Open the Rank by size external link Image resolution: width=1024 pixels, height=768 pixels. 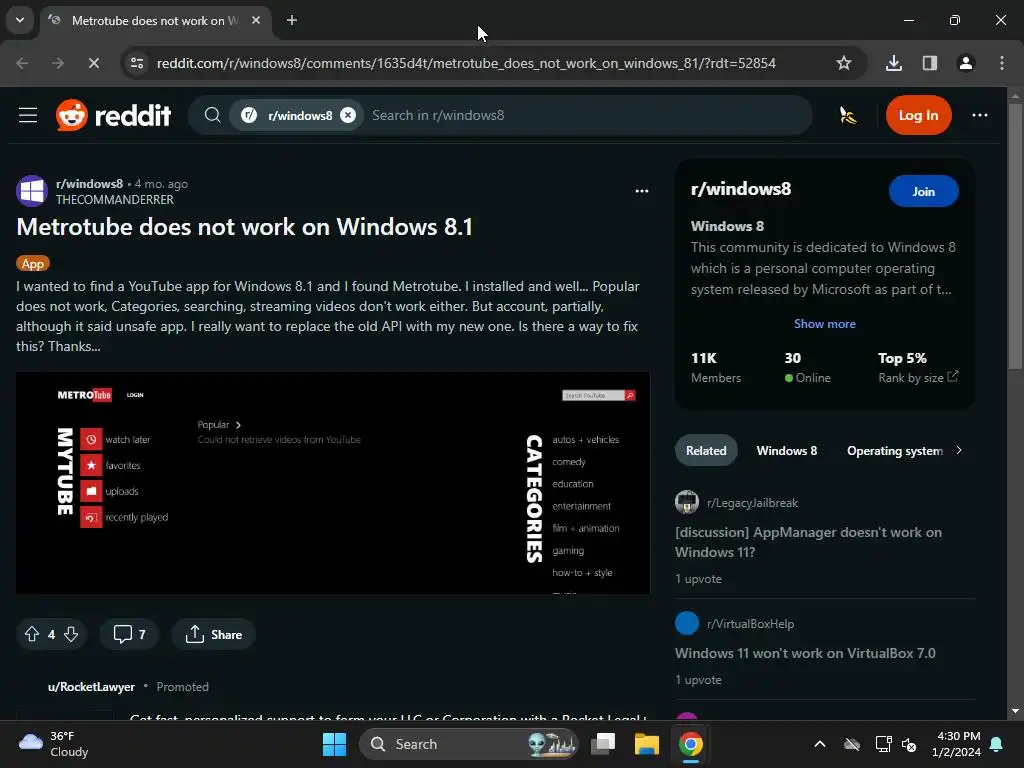pyautogui.click(x=918, y=377)
